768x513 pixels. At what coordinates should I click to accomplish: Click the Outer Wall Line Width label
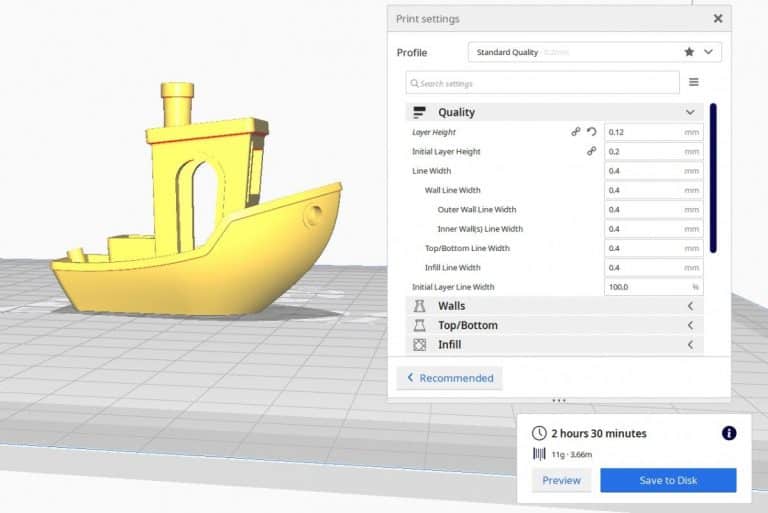click(477, 209)
